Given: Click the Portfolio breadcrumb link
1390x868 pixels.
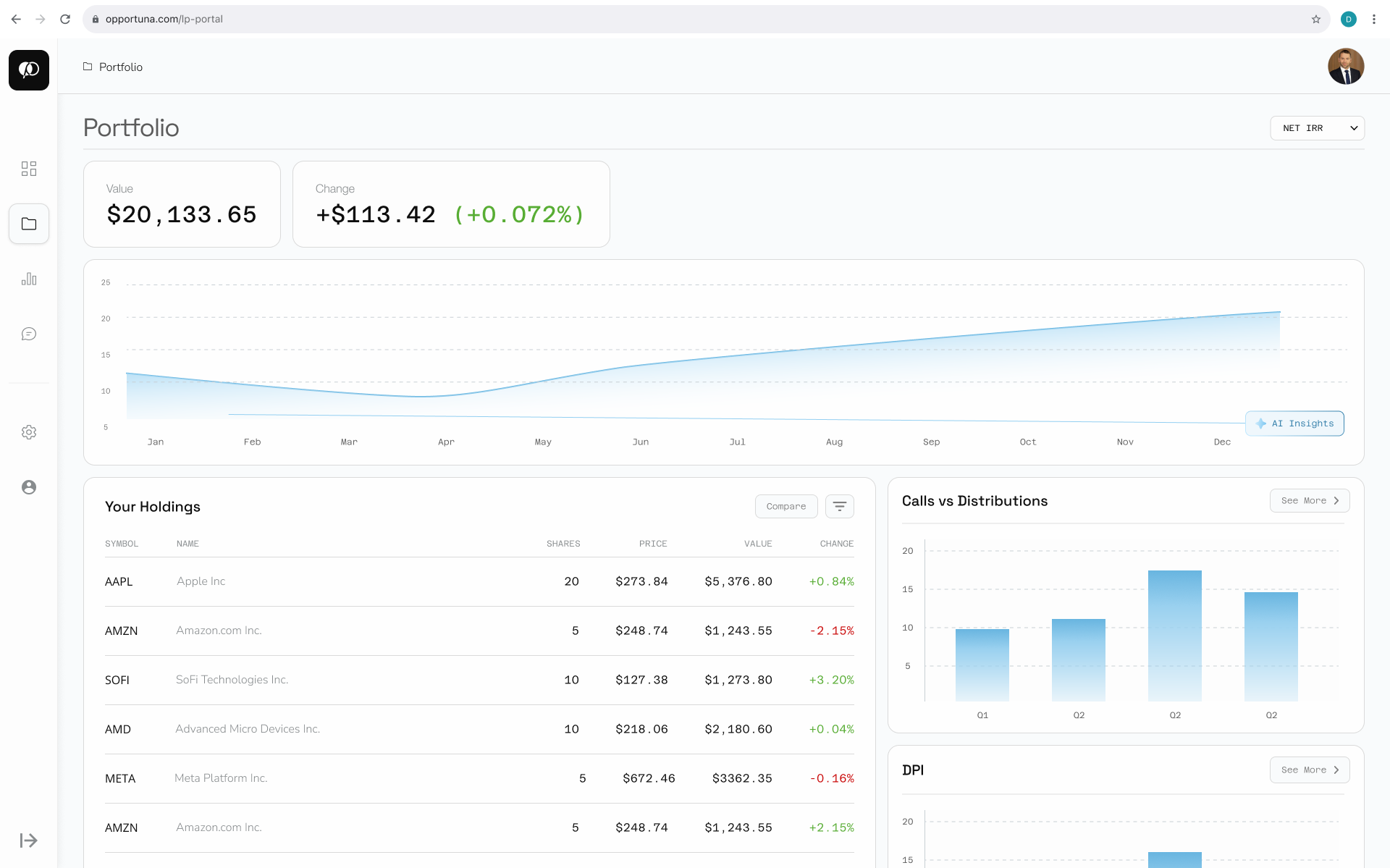Looking at the screenshot, I should click(x=121, y=67).
